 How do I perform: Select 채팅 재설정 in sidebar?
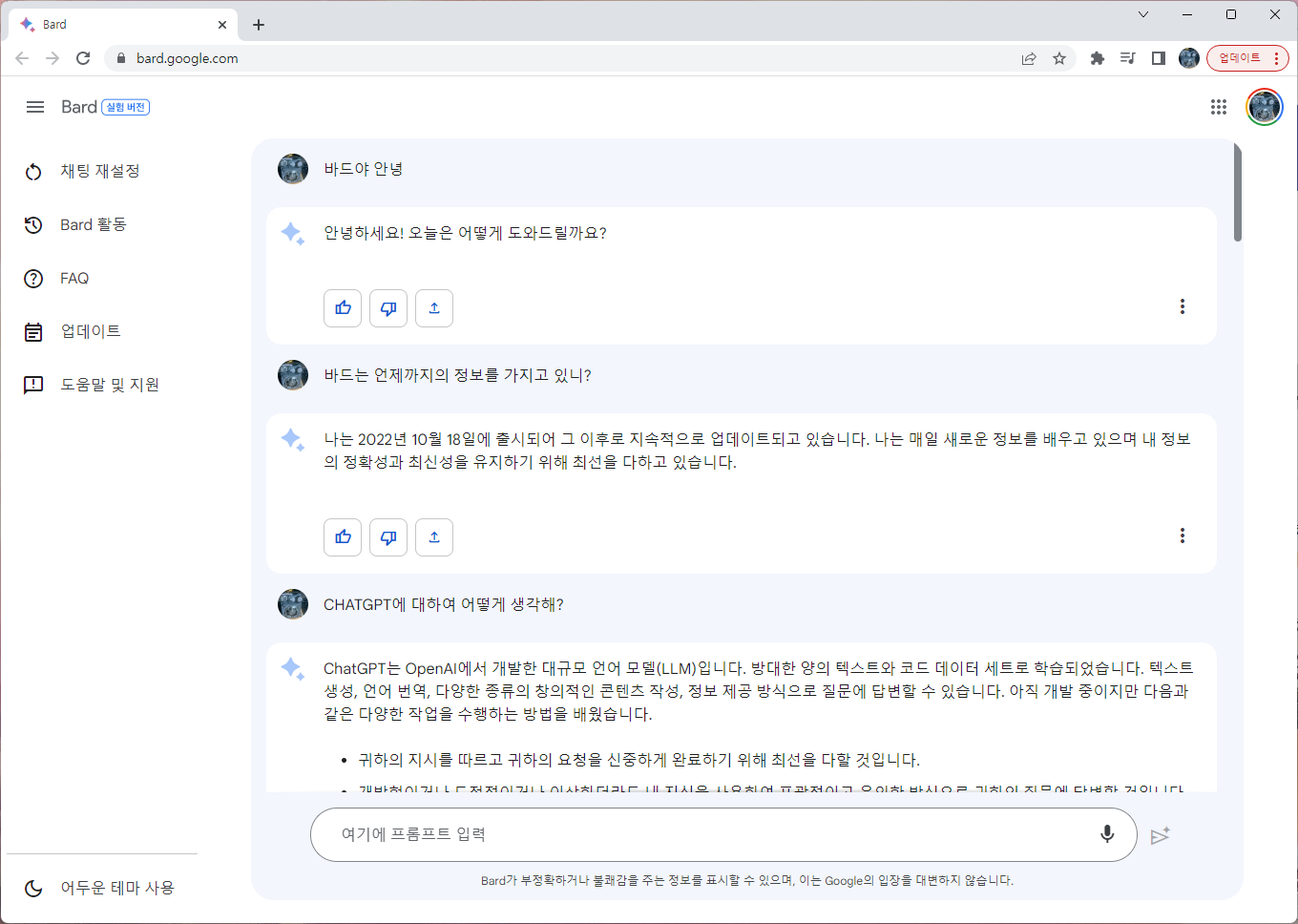[x=100, y=171]
